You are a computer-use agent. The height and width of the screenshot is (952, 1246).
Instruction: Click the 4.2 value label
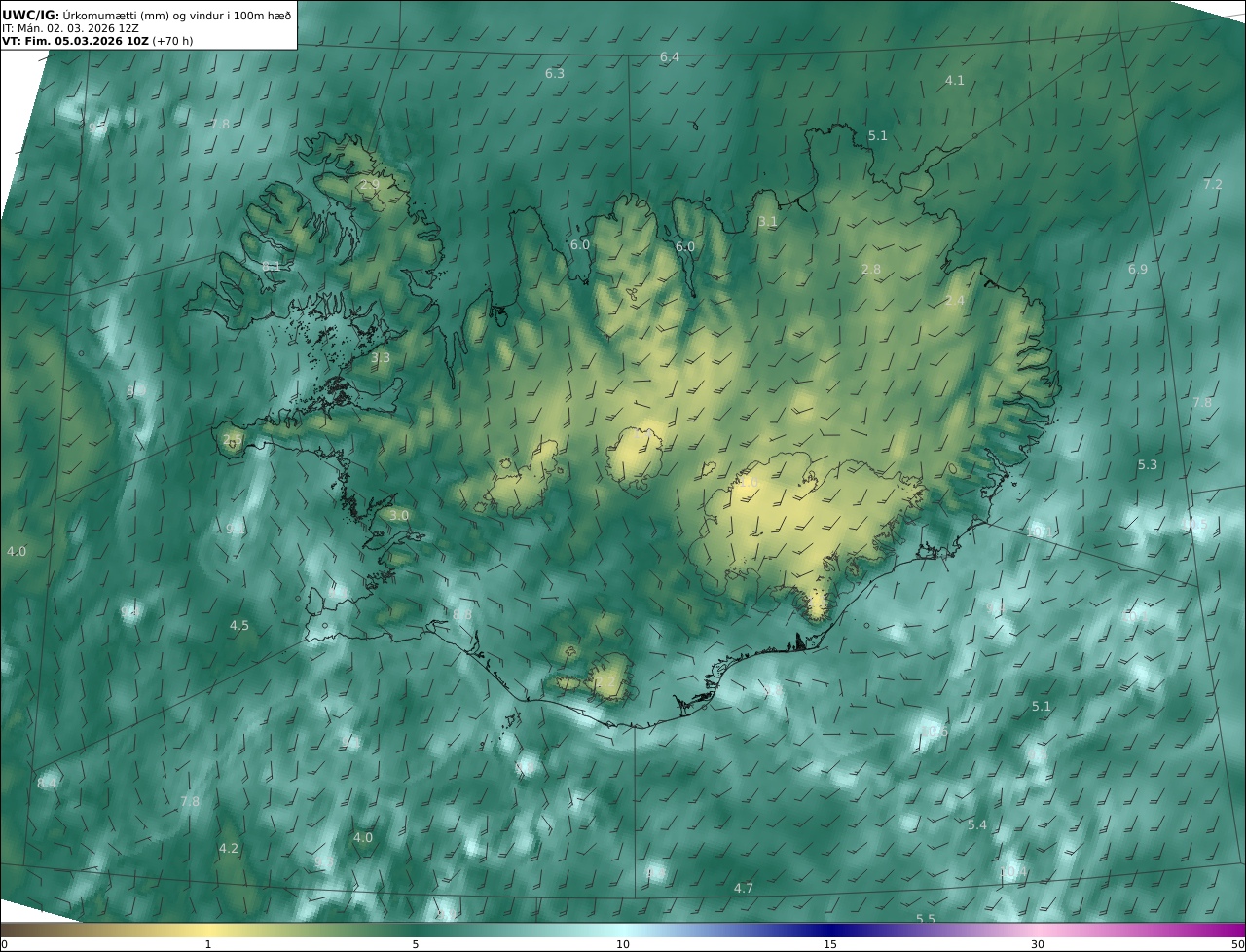pos(229,848)
